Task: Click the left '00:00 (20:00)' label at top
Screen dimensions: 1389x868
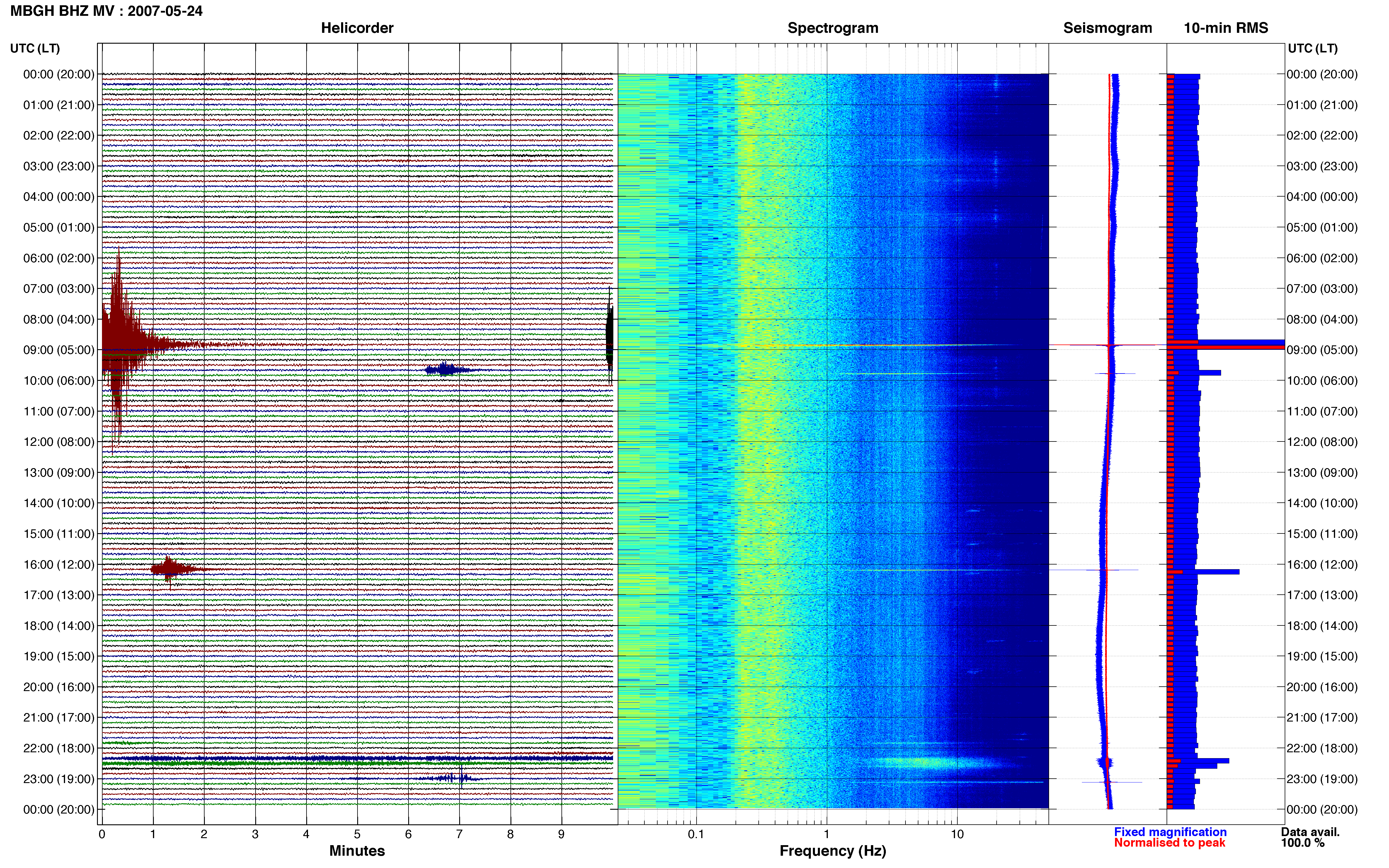Action: coord(59,74)
